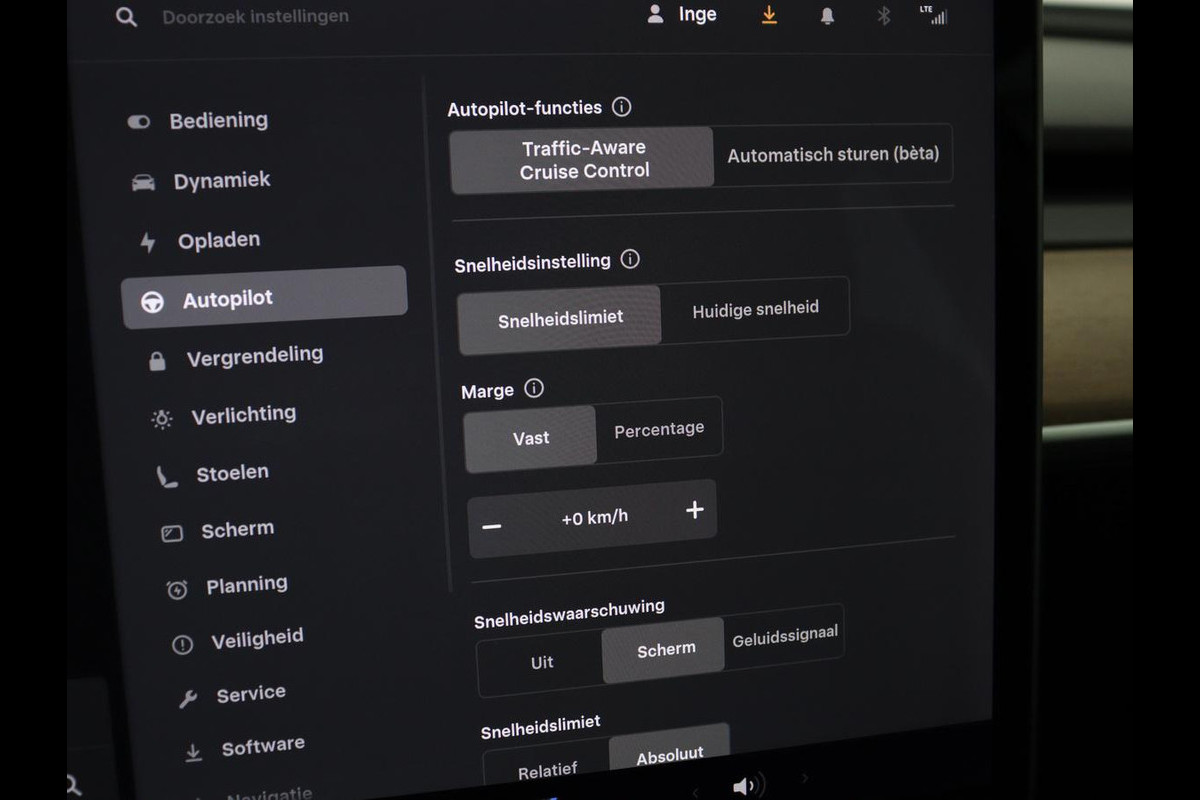Open the Software menu item
Image resolution: width=1200 pixels, height=800 pixels.
click(262, 747)
